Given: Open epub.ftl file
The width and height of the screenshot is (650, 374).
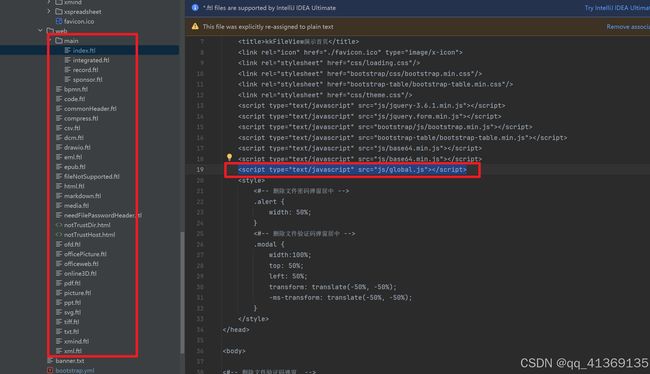Looking at the screenshot, I should coord(75,167).
